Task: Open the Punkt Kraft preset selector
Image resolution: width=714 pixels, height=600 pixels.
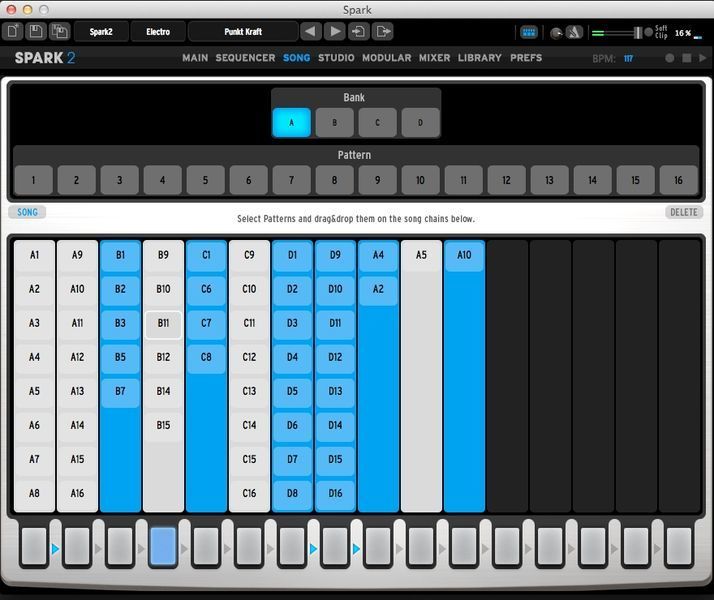Action: [x=242, y=32]
